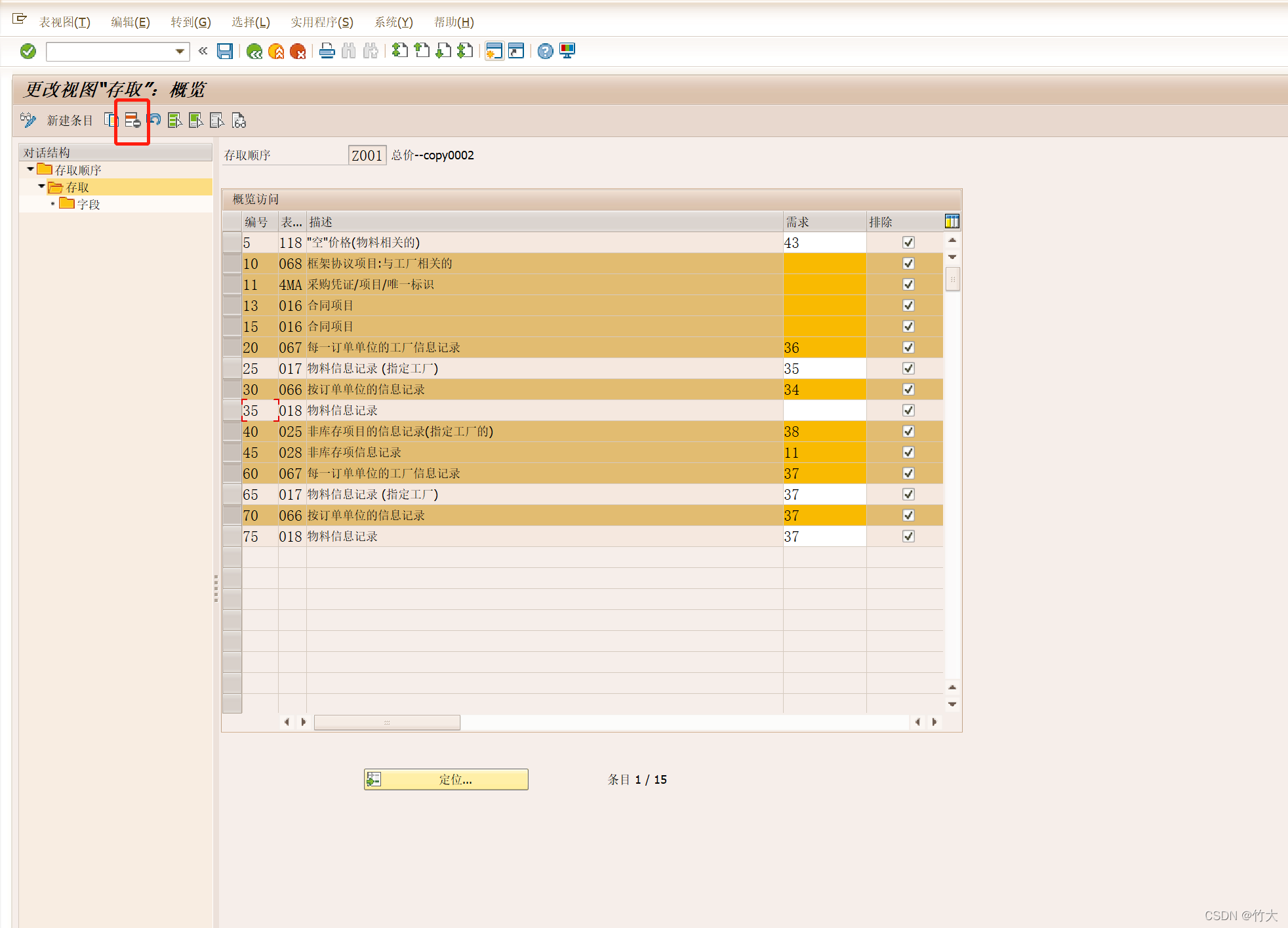This screenshot has height=928, width=1288.
Task: Open the 编辑(E) menu
Action: (x=130, y=22)
